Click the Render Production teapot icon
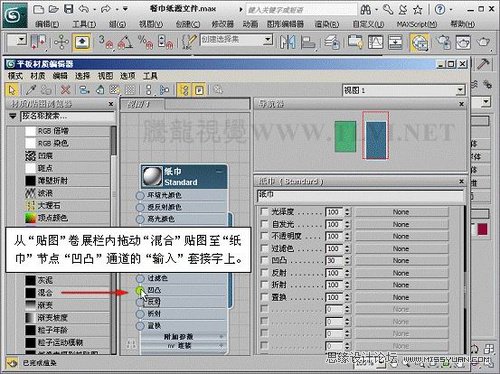This screenshot has width=500, height=374. (483, 42)
